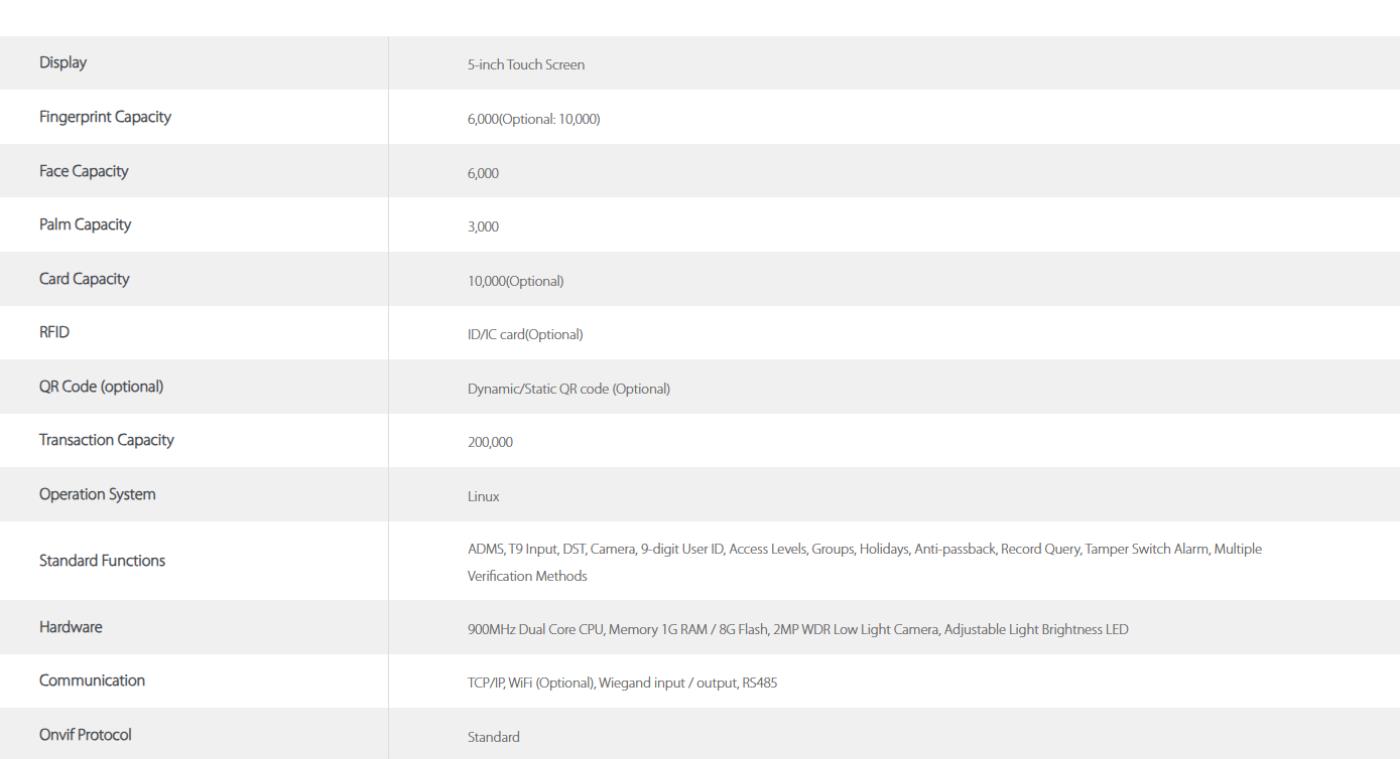Screen dimensions: 1400x759
Task: Select the Card Capacity label
Action: (x=84, y=279)
